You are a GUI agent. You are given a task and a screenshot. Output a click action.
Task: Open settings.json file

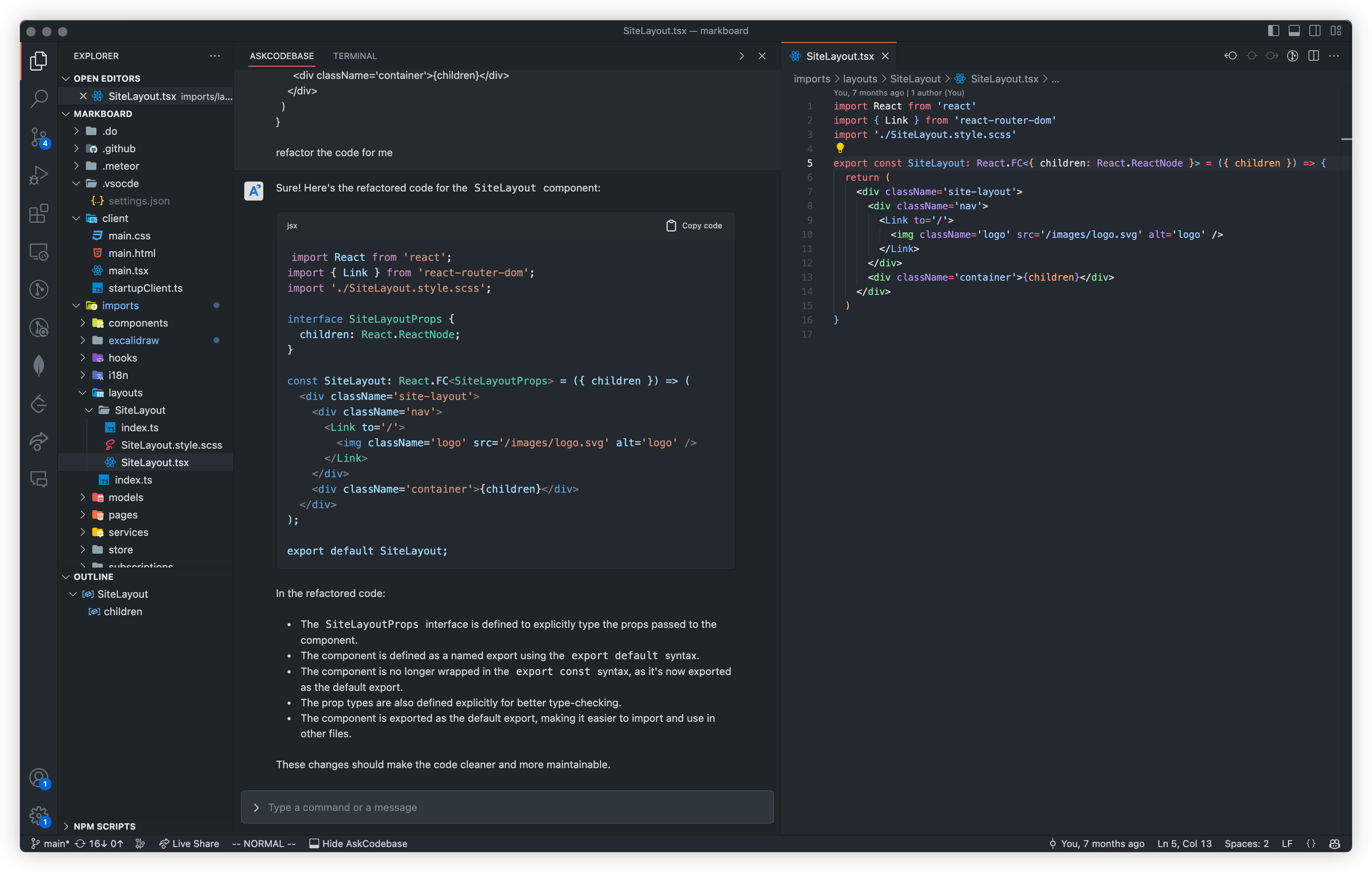pos(138,201)
